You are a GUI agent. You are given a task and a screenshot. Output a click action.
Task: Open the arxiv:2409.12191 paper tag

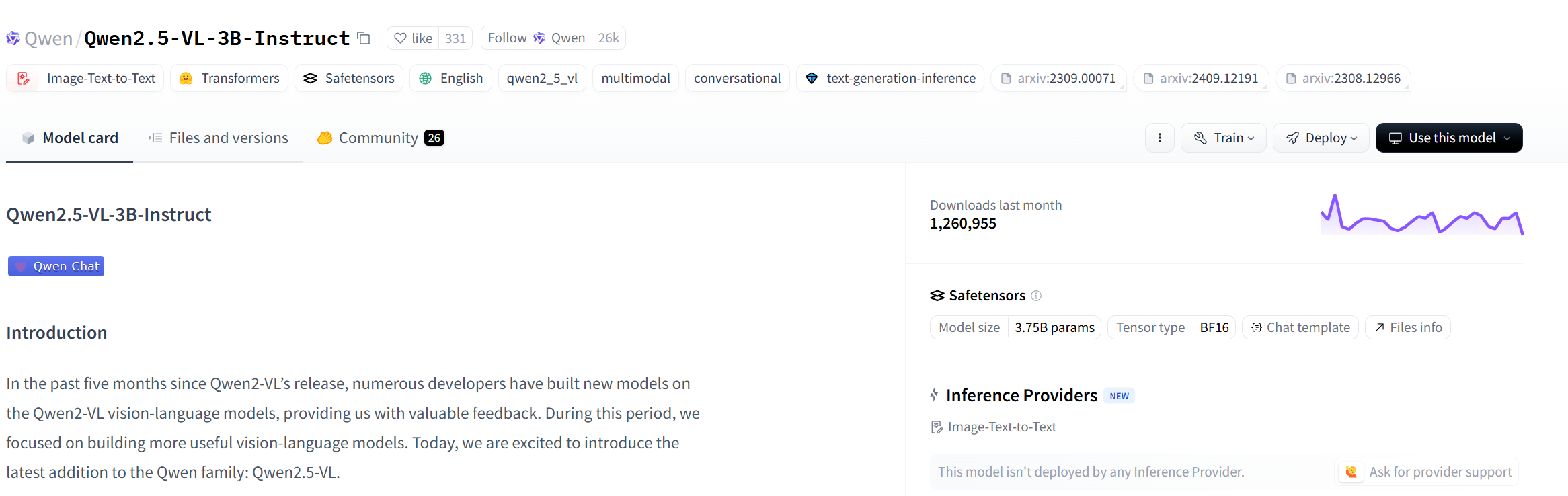[1201, 78]
